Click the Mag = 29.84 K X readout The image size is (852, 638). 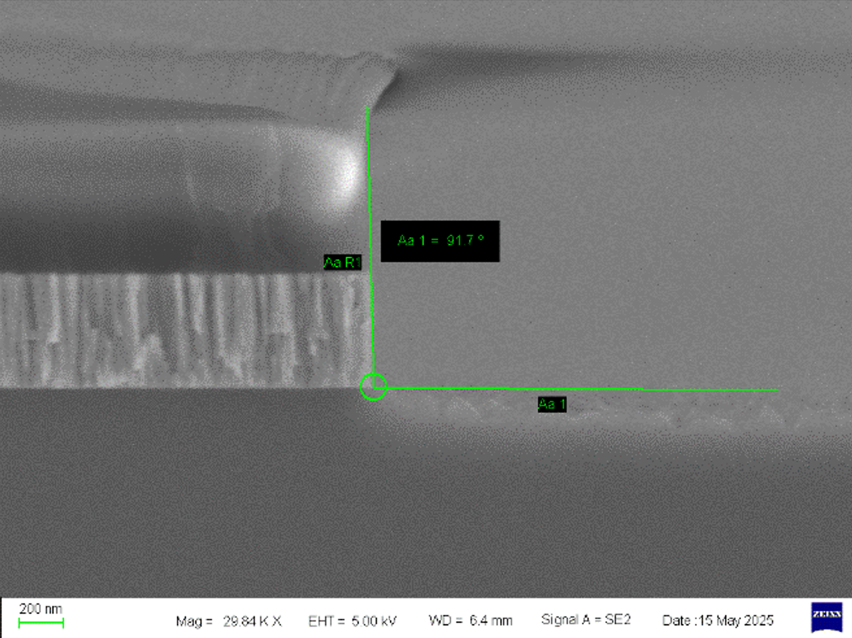[x=229, y=621]
